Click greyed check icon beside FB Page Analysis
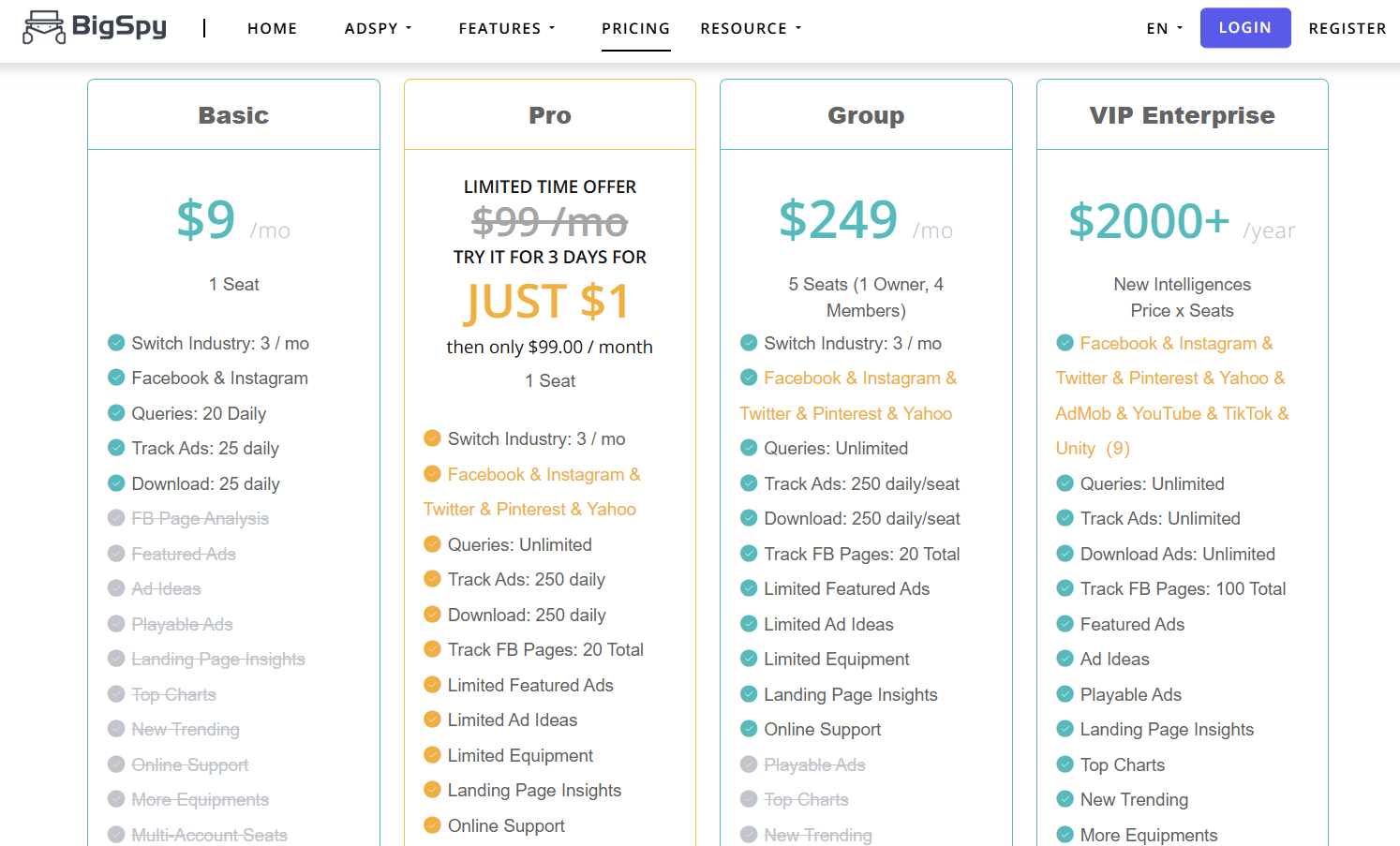1400x846 pixels. click(x=116, y=518)
